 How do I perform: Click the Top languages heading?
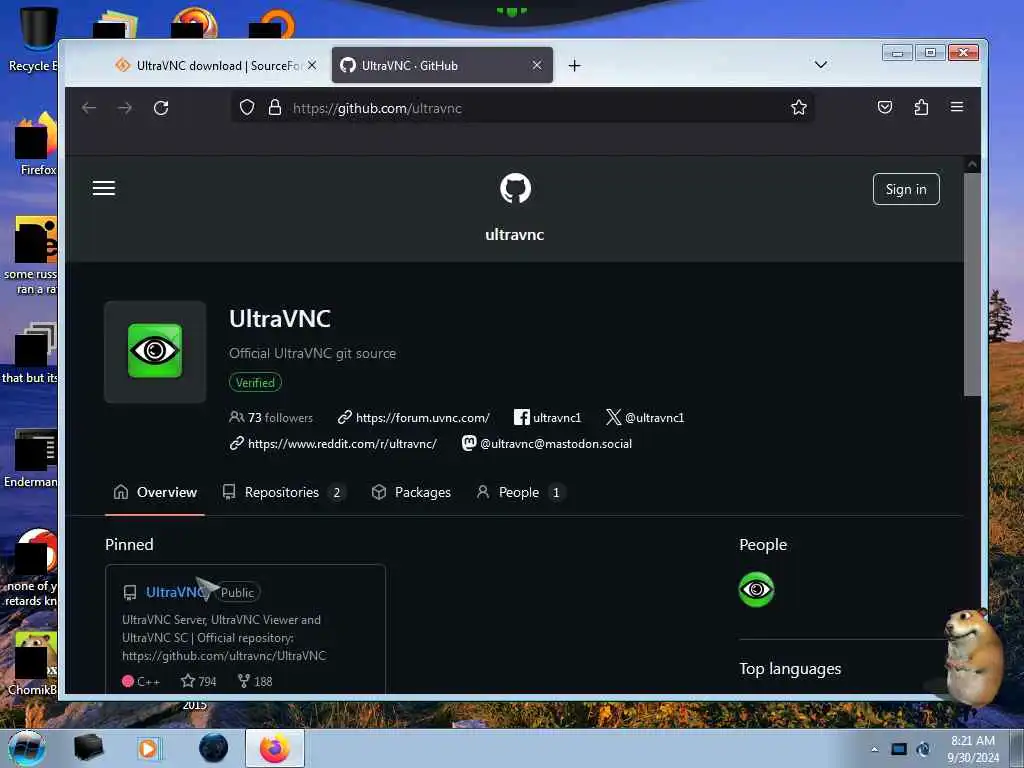coord(790,669)
